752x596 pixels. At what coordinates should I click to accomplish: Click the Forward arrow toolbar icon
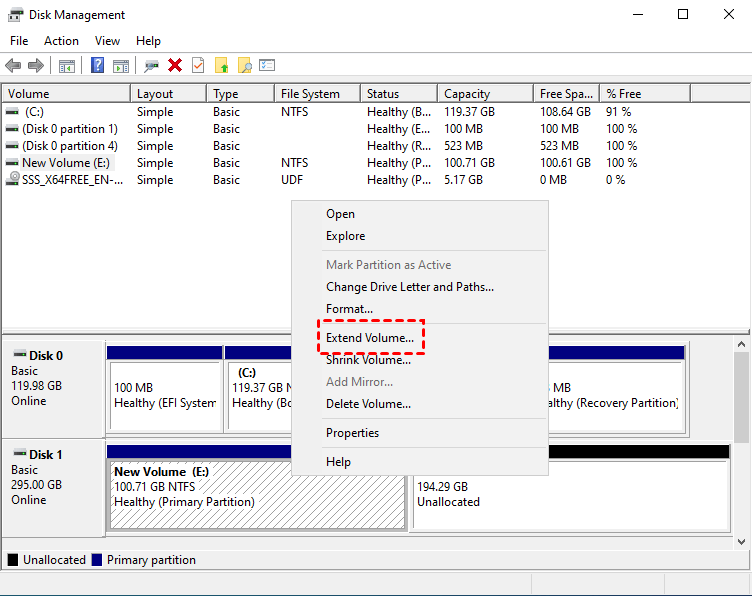pos(36,65)
